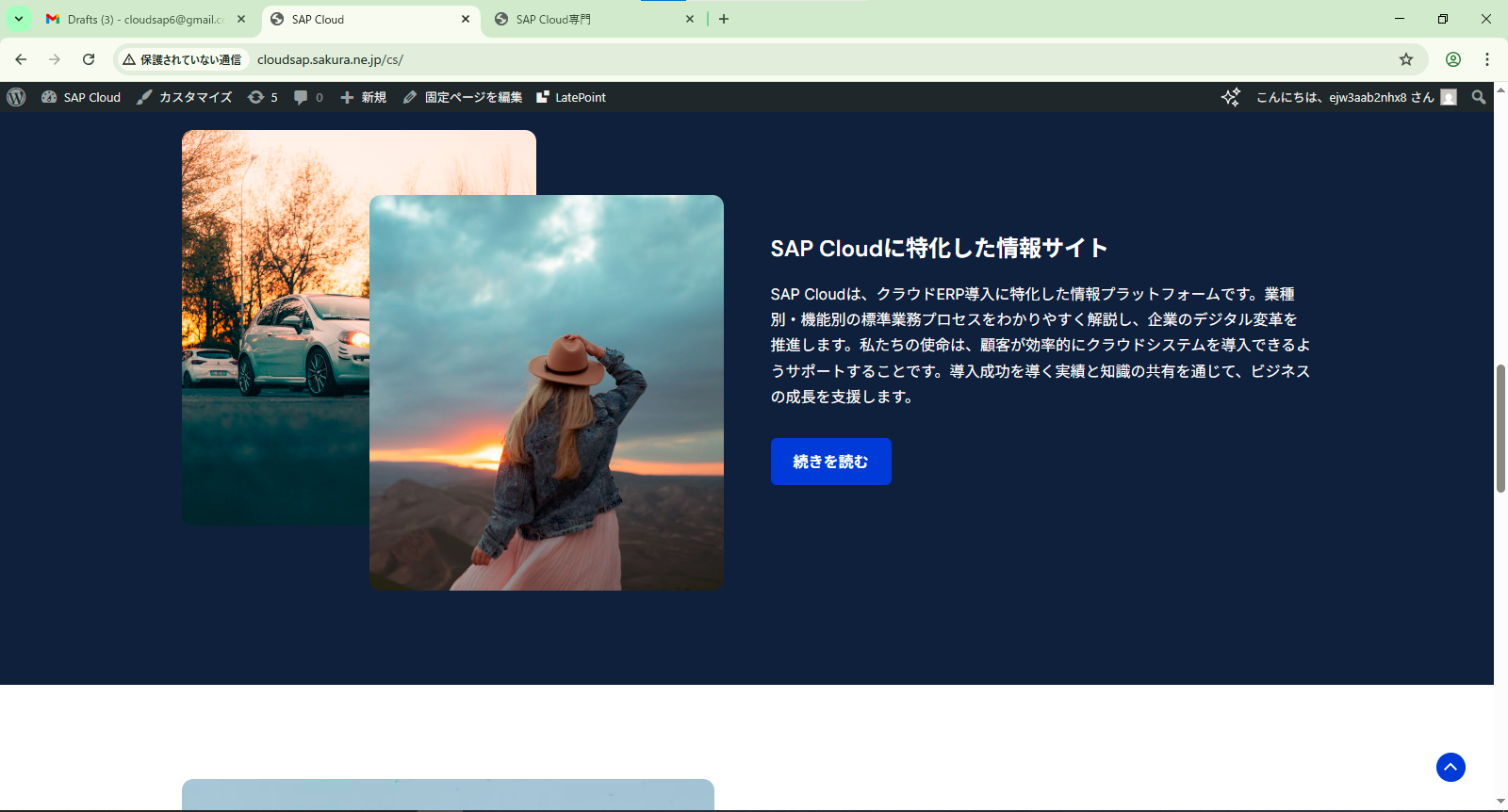
Task: View the 5 pending updates
Action: [263, 97]
